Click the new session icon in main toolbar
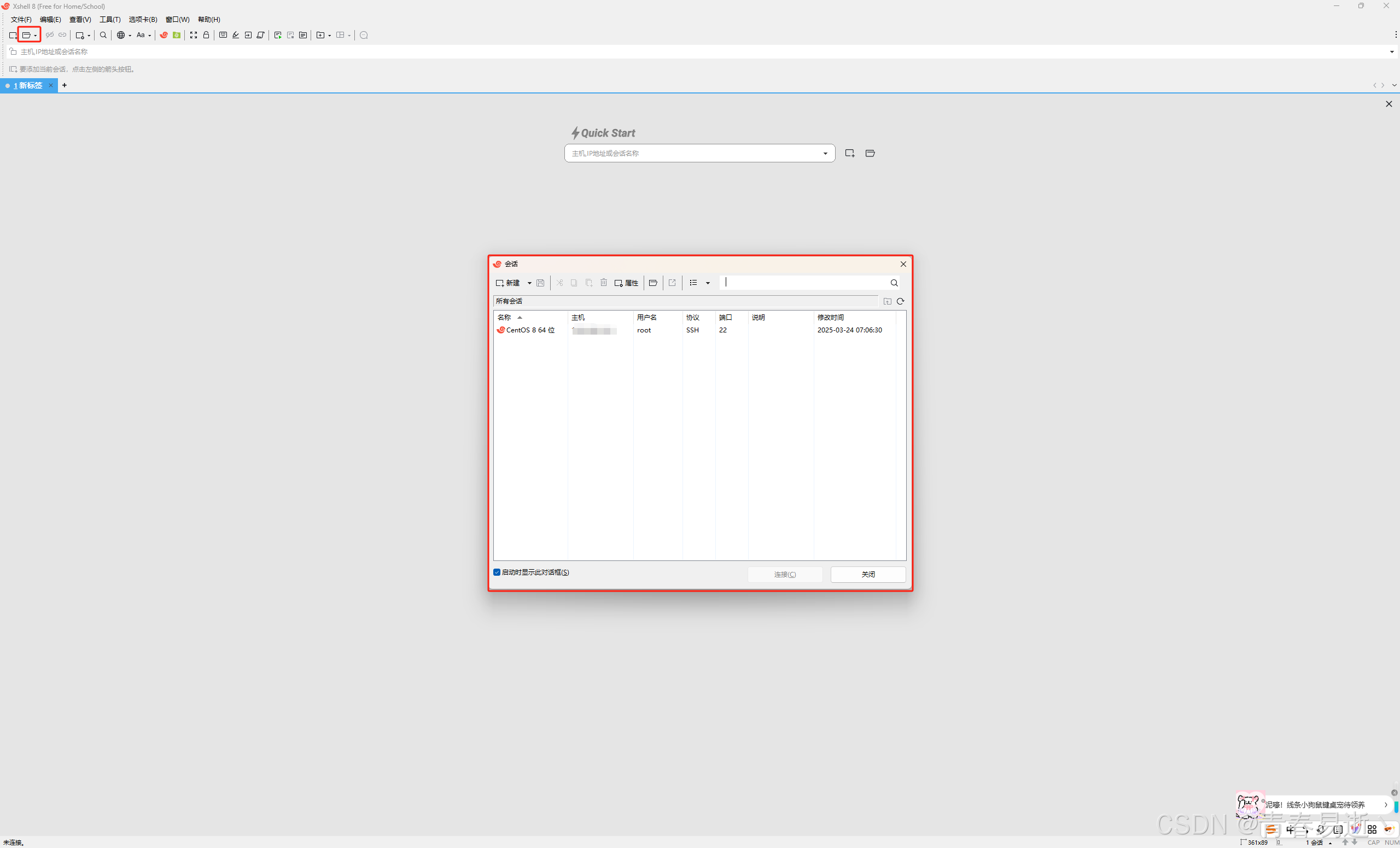The height and width of the screenshot is (848, 1400). (13, 35)
